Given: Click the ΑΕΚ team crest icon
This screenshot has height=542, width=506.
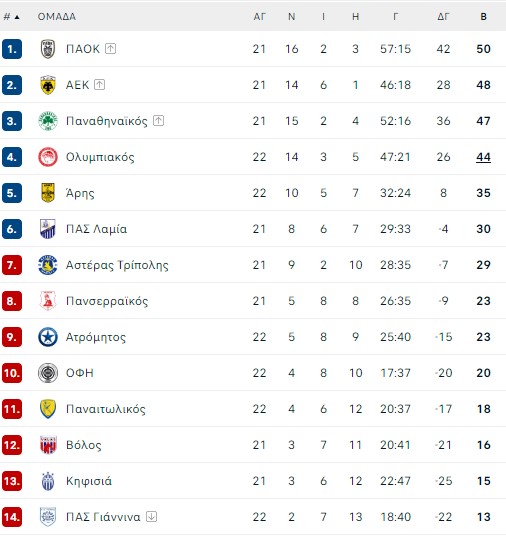Looking at the screenshot, I should tap(48, 85).
